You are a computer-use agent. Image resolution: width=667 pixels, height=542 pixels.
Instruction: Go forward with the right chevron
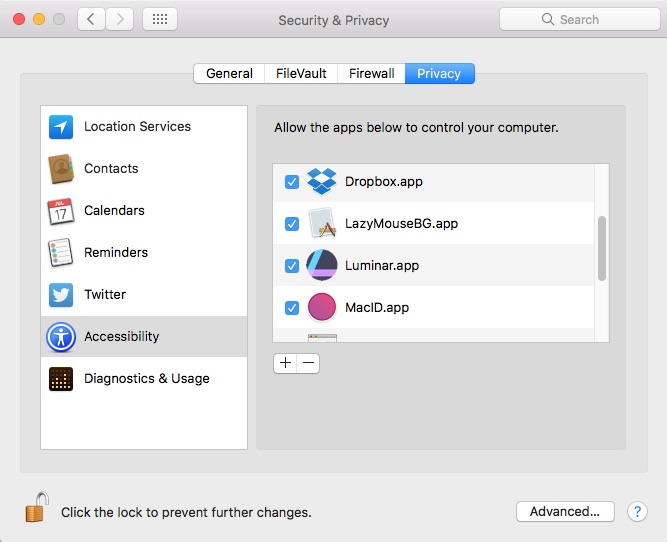point(120,19)
